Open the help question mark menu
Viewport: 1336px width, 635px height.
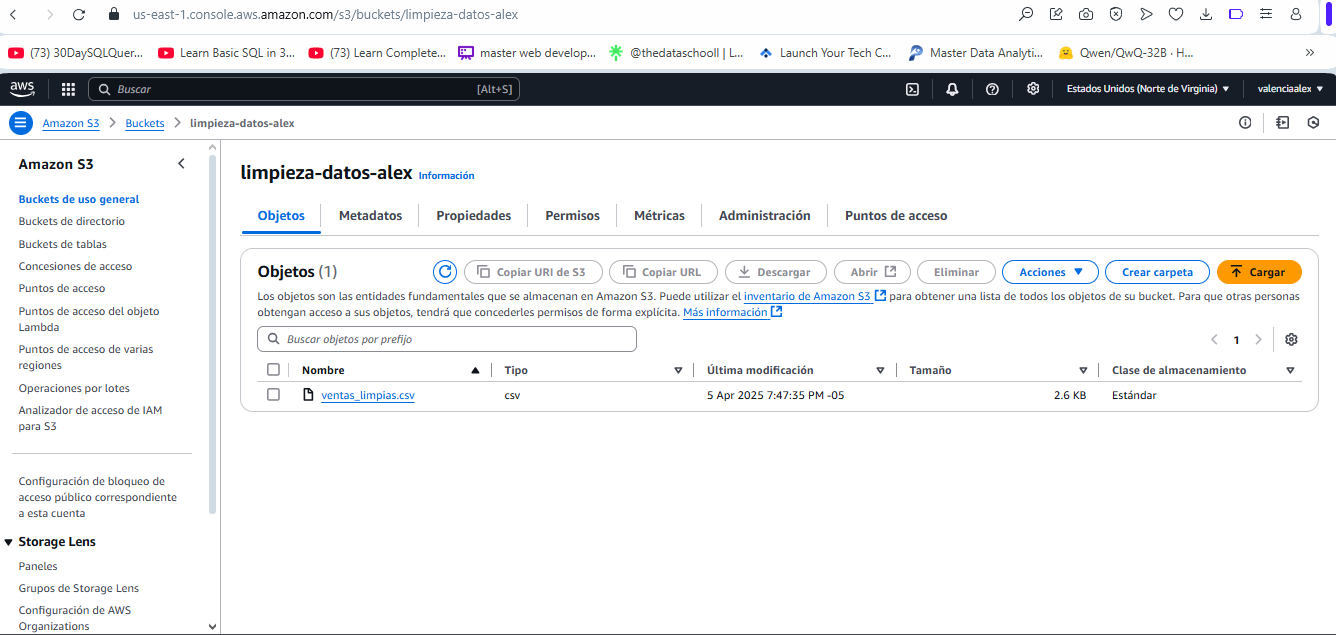coord(992,89)
